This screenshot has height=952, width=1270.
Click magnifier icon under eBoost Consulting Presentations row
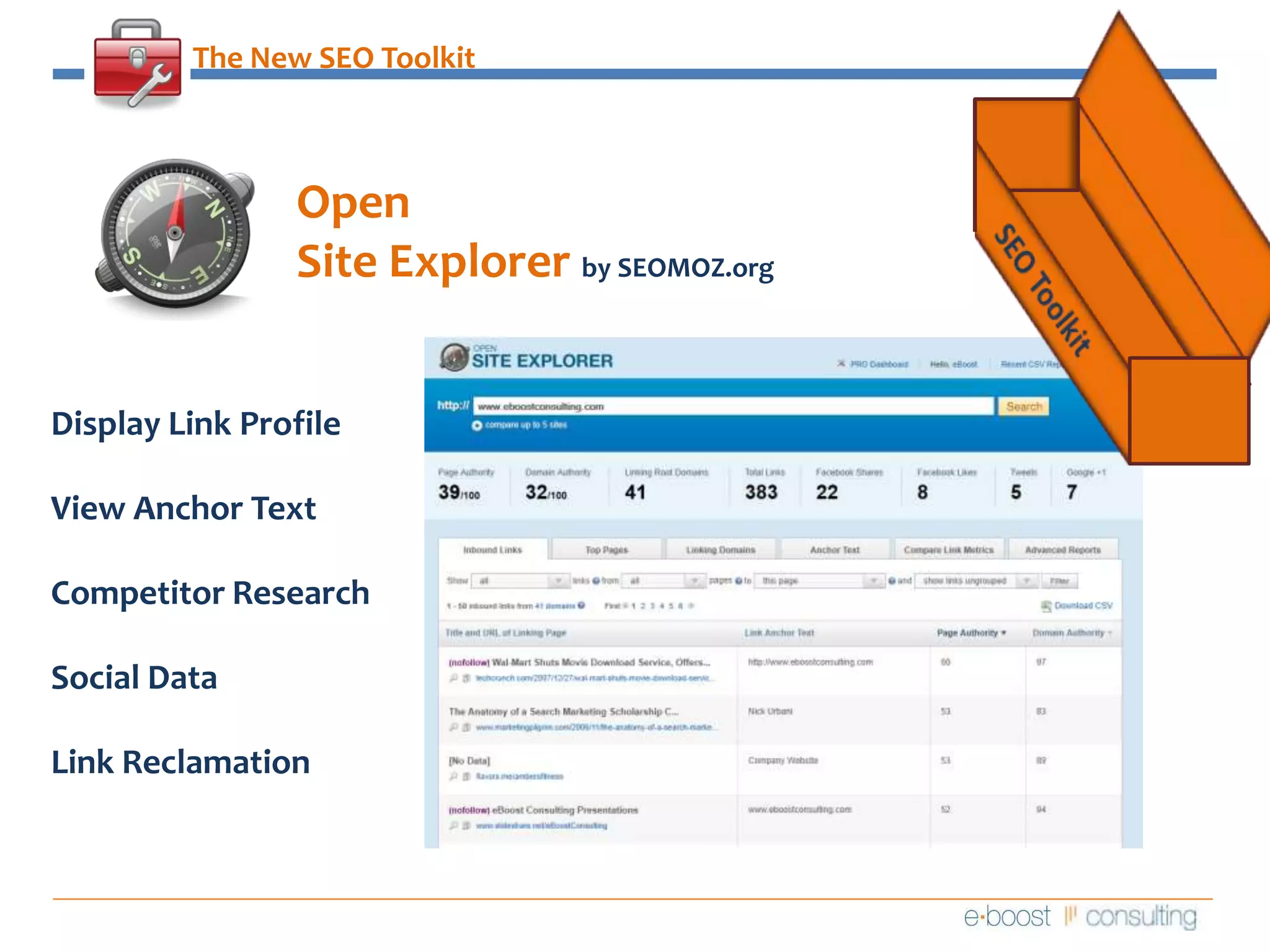(454, 826)
